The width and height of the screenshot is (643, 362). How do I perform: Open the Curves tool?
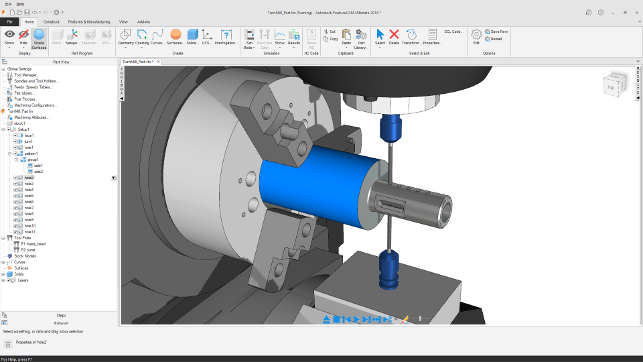click(157, 36)
